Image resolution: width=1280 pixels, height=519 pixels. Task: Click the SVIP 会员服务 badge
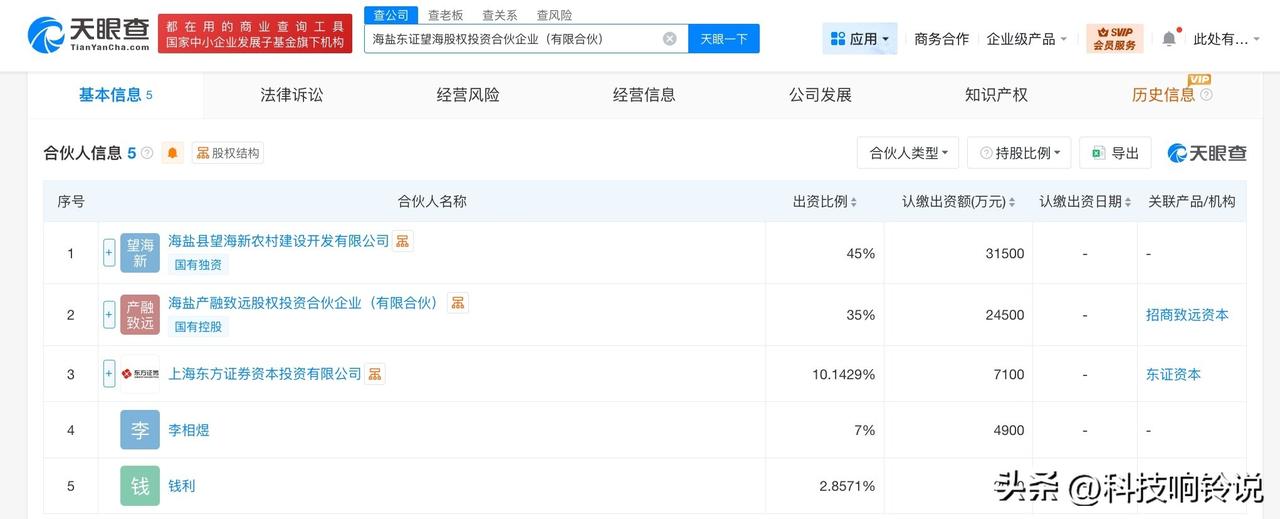pyautogui.click(x=1114, y=39)
